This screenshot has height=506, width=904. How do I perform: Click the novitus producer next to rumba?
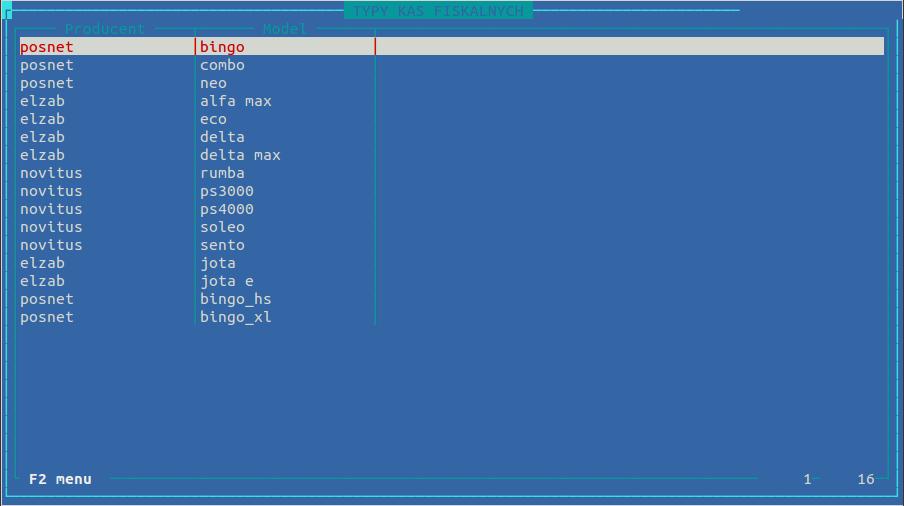pos(51,173)
